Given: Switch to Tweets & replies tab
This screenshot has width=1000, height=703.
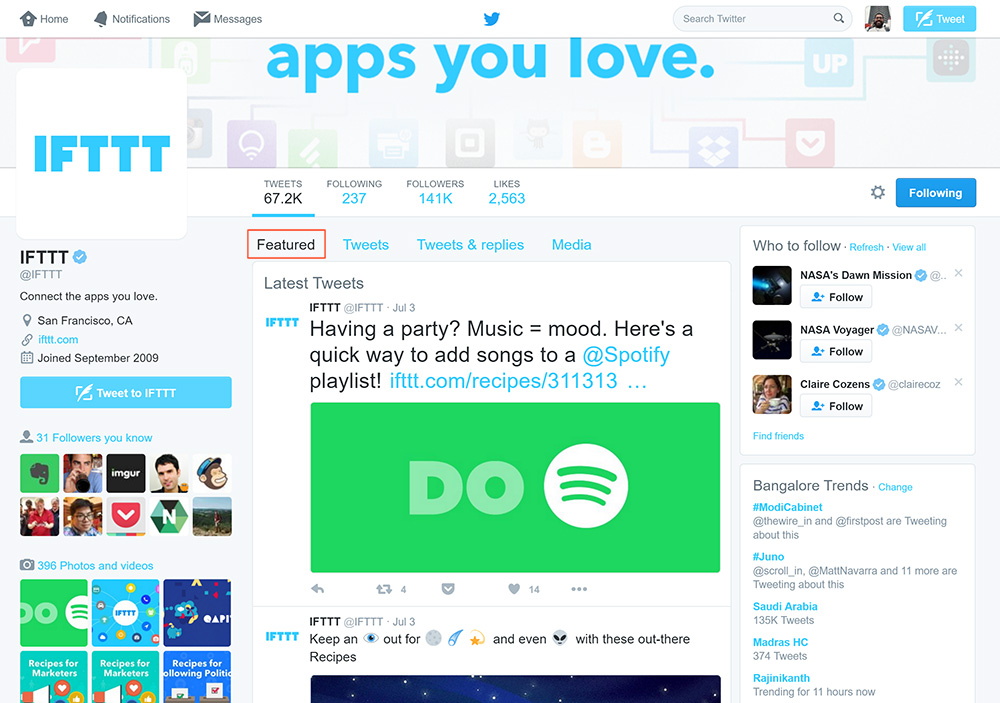Looking at the screenshot, I should pos(470,245).
